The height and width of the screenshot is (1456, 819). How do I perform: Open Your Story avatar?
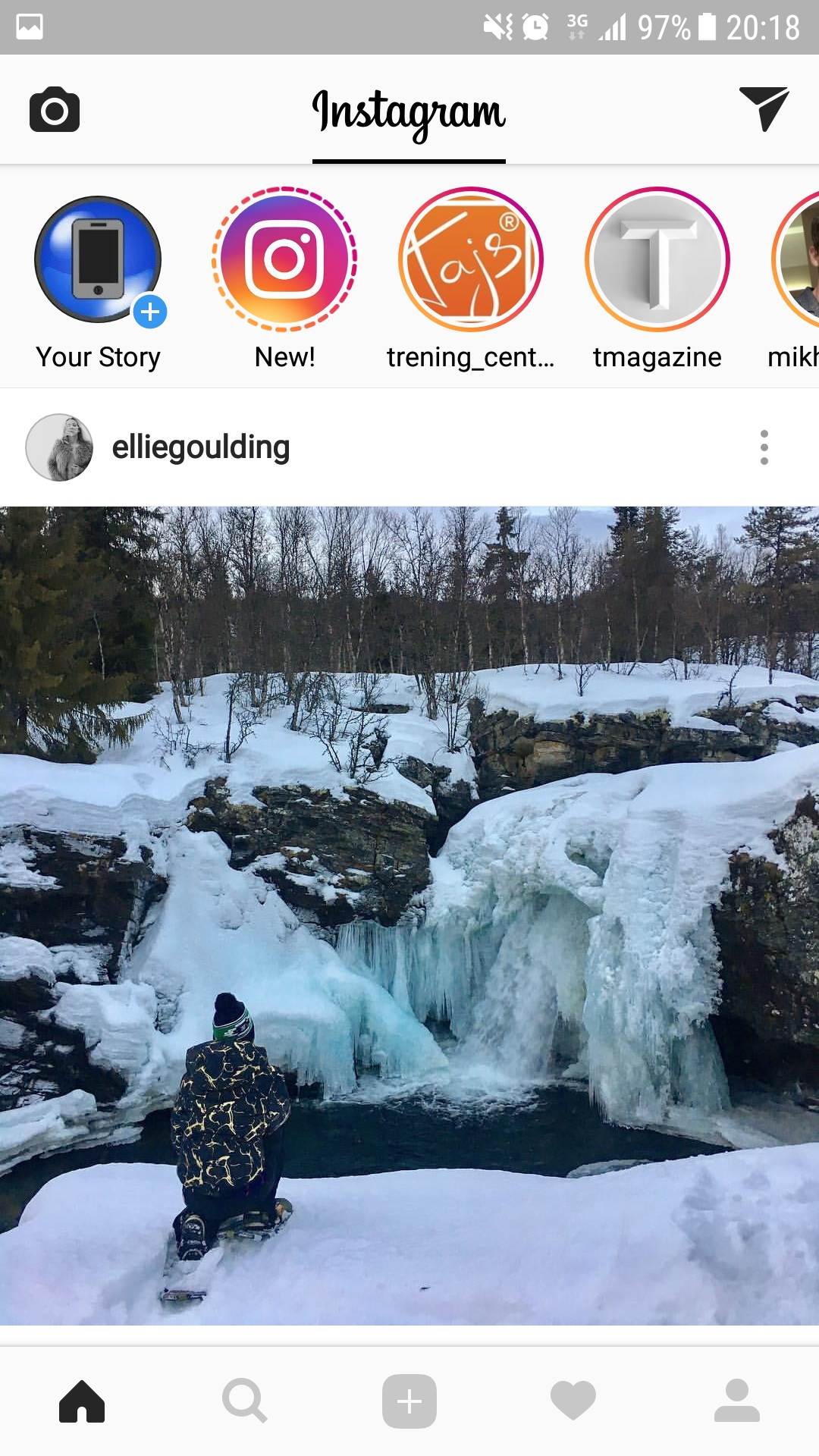point(98,259)
